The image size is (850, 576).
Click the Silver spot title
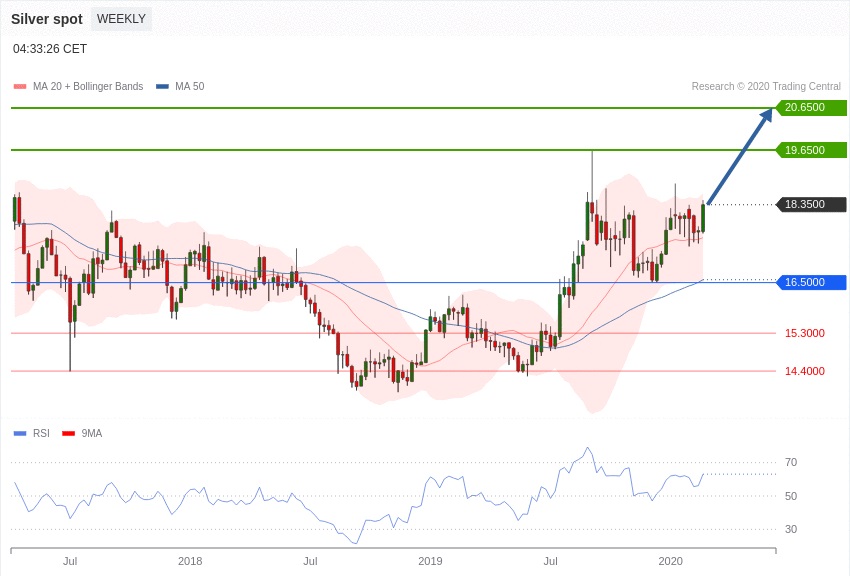[x=47, y=20]
